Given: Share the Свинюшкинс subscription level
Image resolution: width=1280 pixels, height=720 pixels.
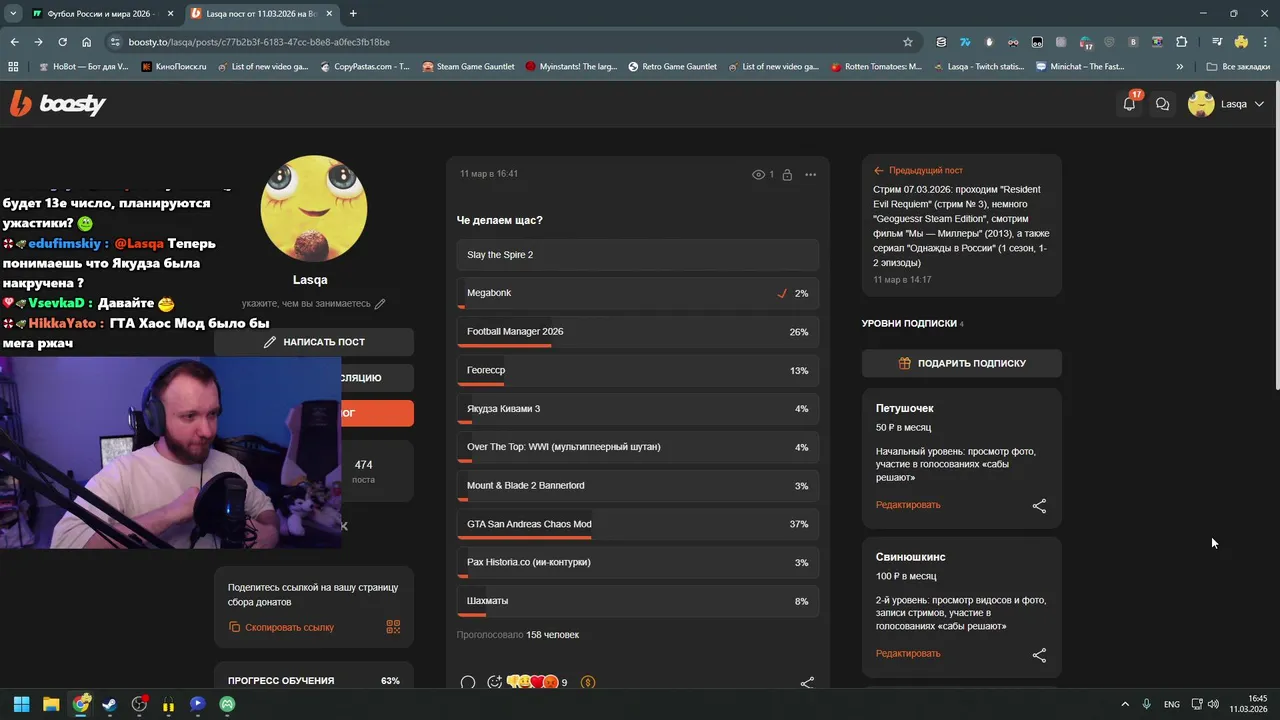Looking at the screenshot, I should (x=1039, y=655).
